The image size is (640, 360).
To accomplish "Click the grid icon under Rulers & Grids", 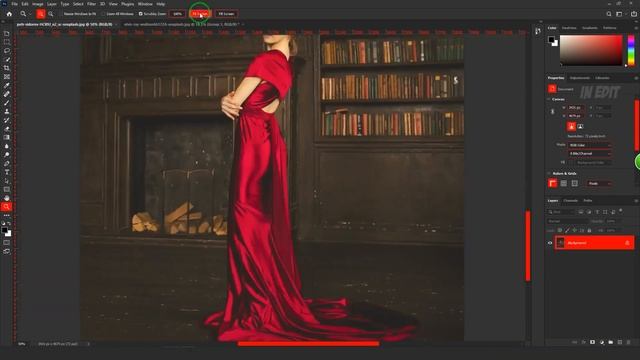I will click(564, 183).
